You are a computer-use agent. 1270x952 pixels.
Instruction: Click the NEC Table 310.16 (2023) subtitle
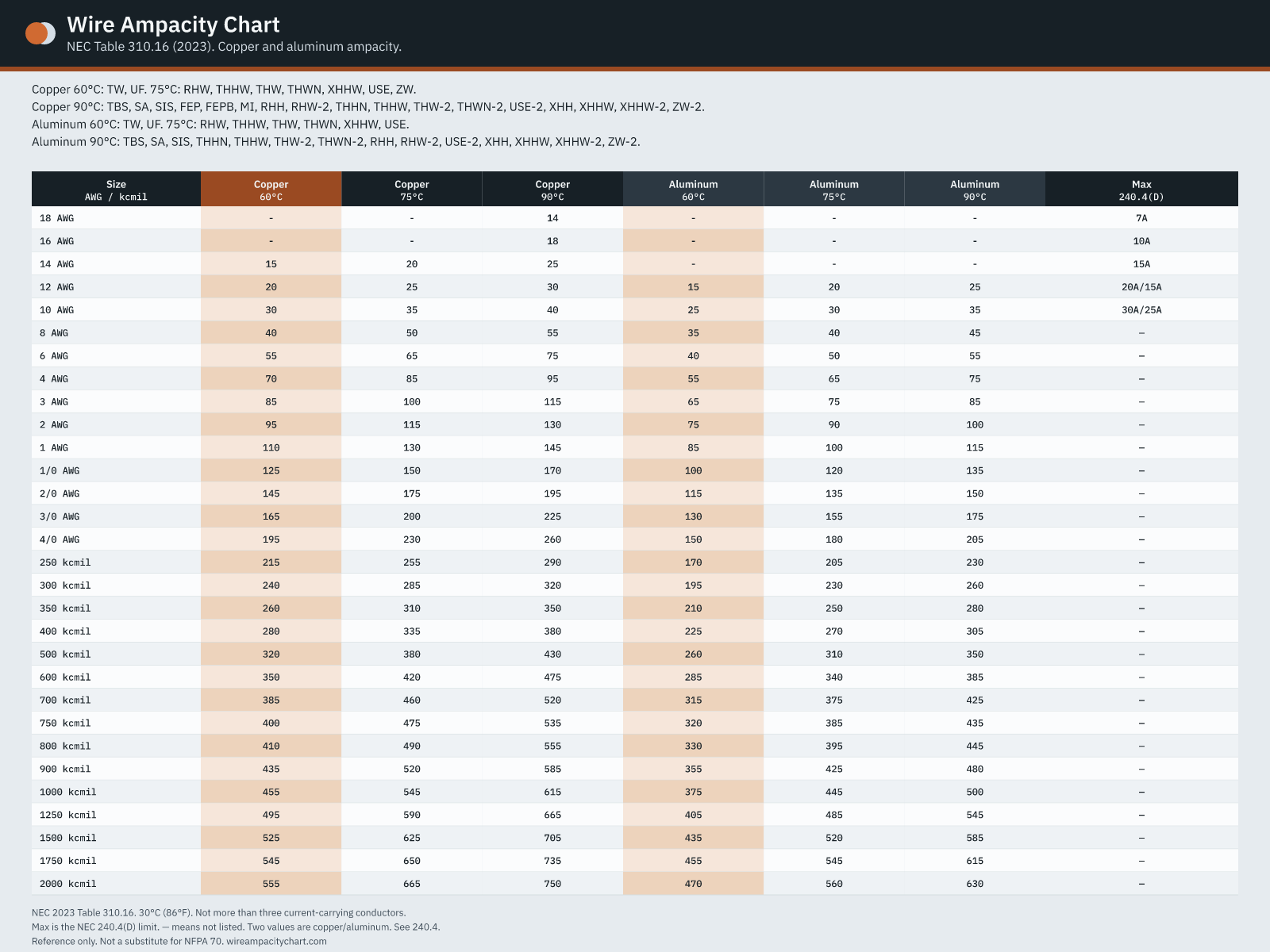(x=234, y=47)
